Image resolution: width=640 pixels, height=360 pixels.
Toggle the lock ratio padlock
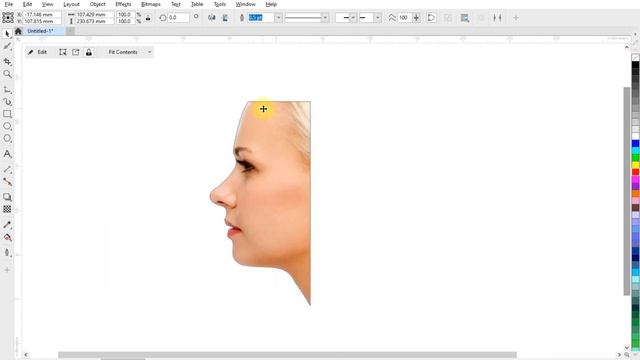tap(148, 18)
